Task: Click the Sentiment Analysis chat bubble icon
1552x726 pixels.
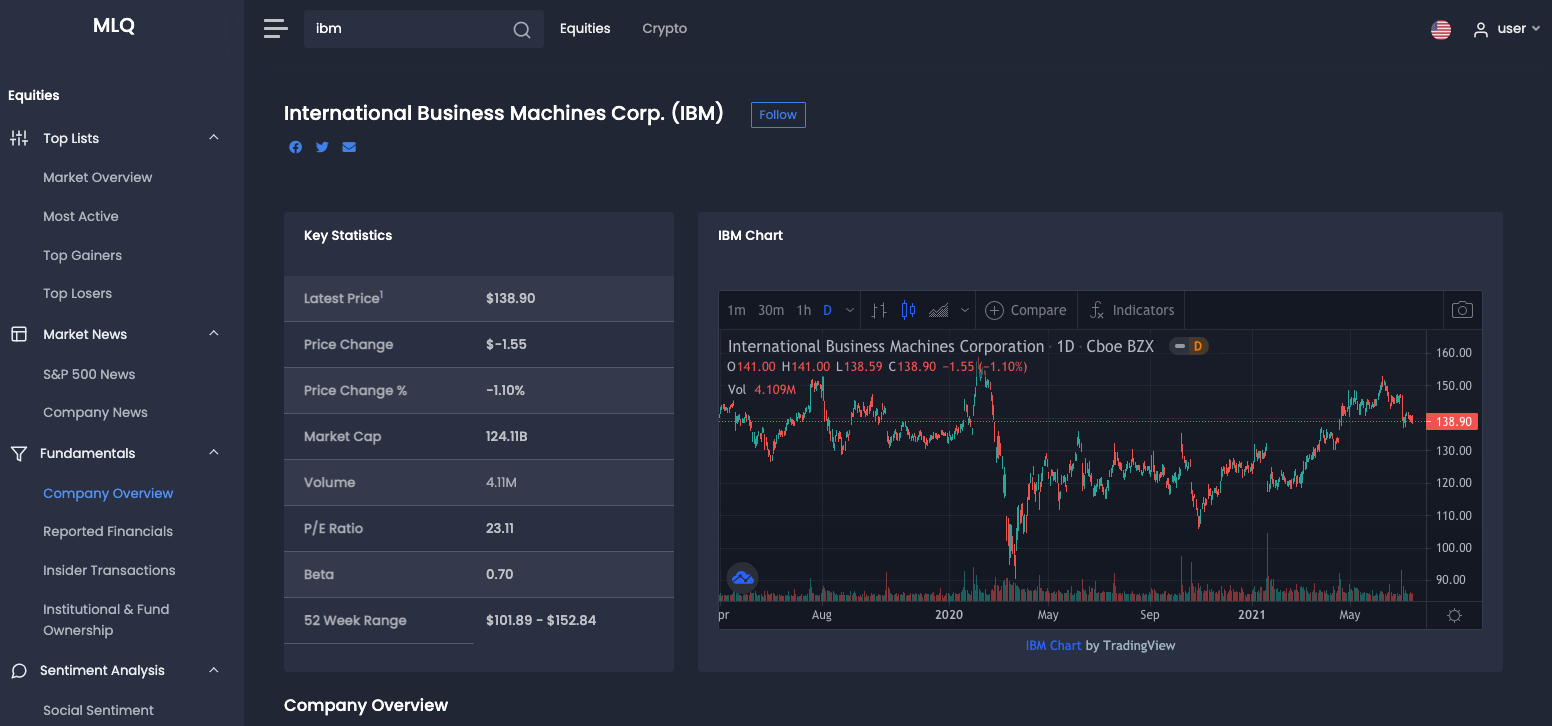Action: click(x=19, y=671)
